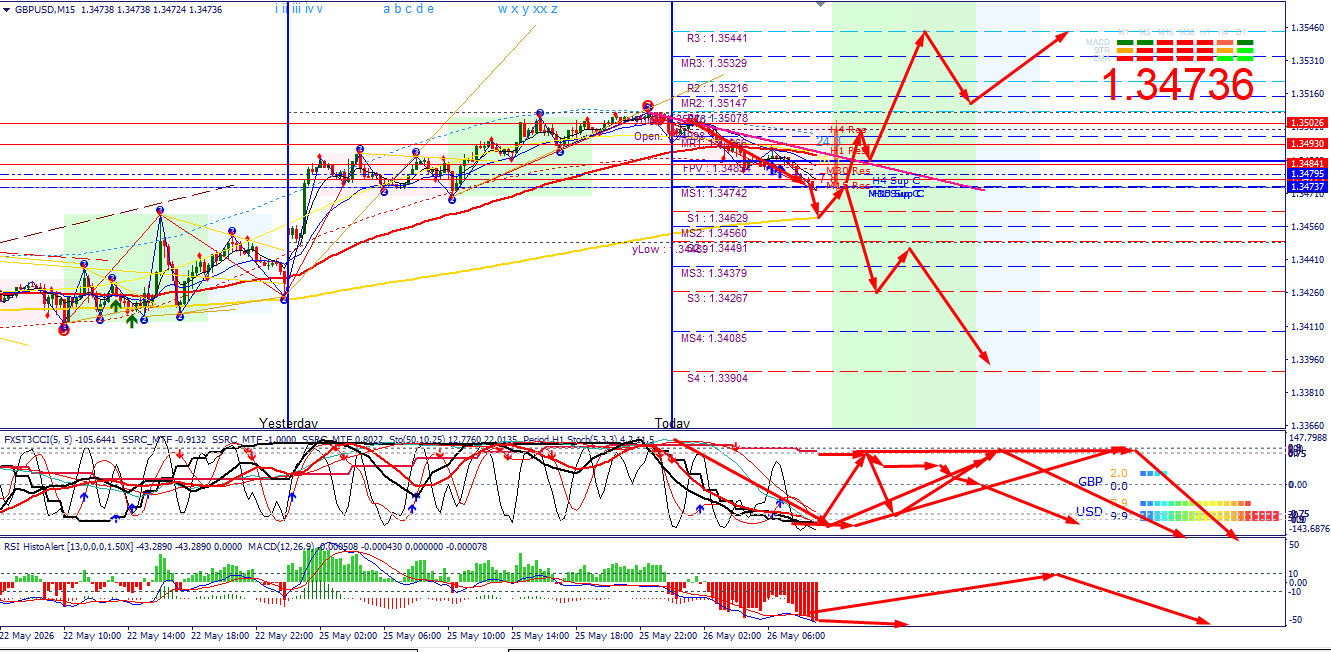1331x652 pixels.
Task: Select the MS4: 1.34085 pivot label
Action: click(x=714, y=339)
